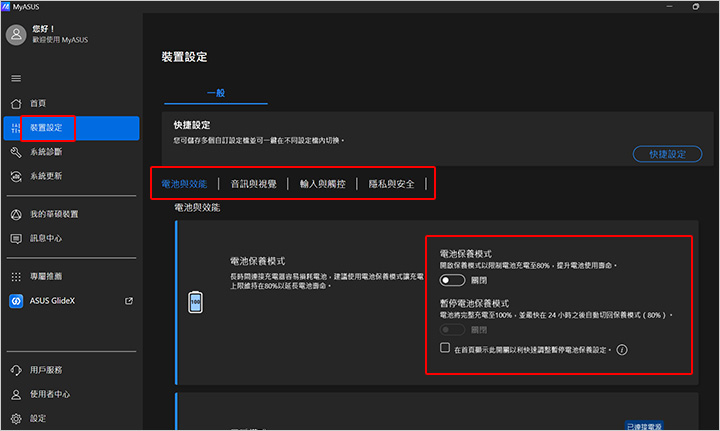Switch to the 輸入與觸控 section tab
The width and height of the screenshot is (720, 431).
(323, 184)
